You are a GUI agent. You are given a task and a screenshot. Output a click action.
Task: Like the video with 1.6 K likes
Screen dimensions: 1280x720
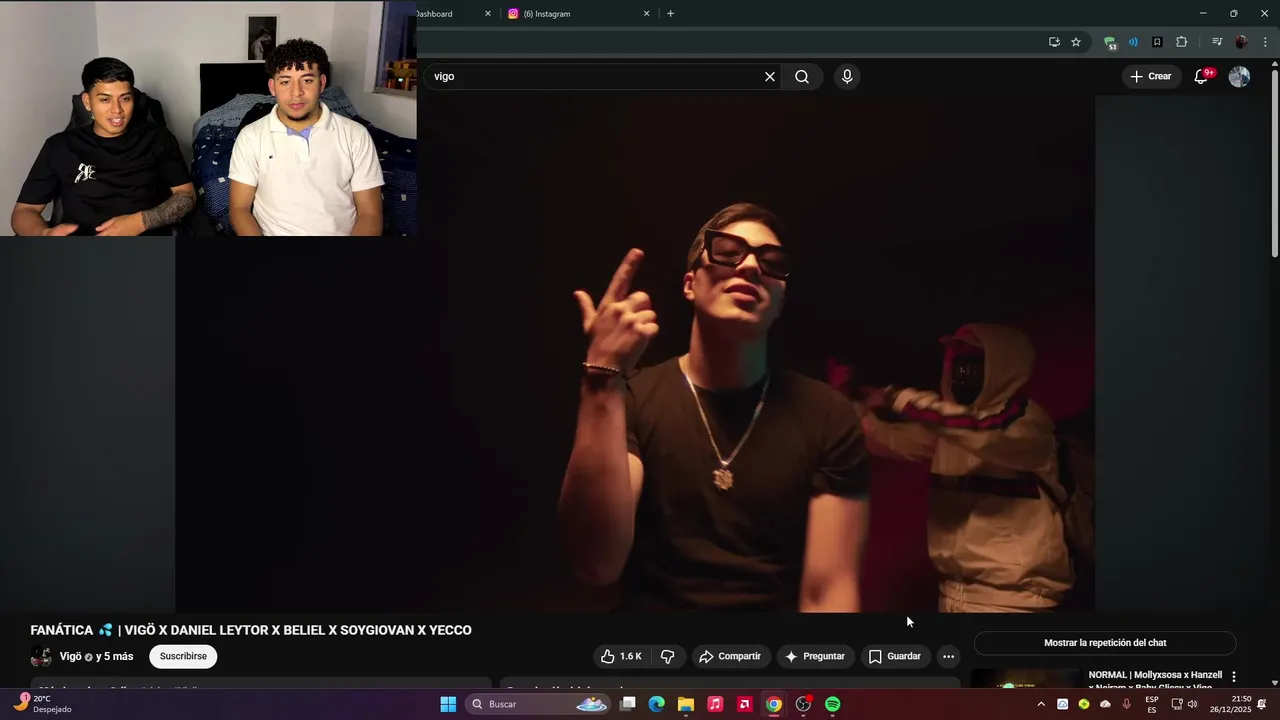tap(621, 657)
